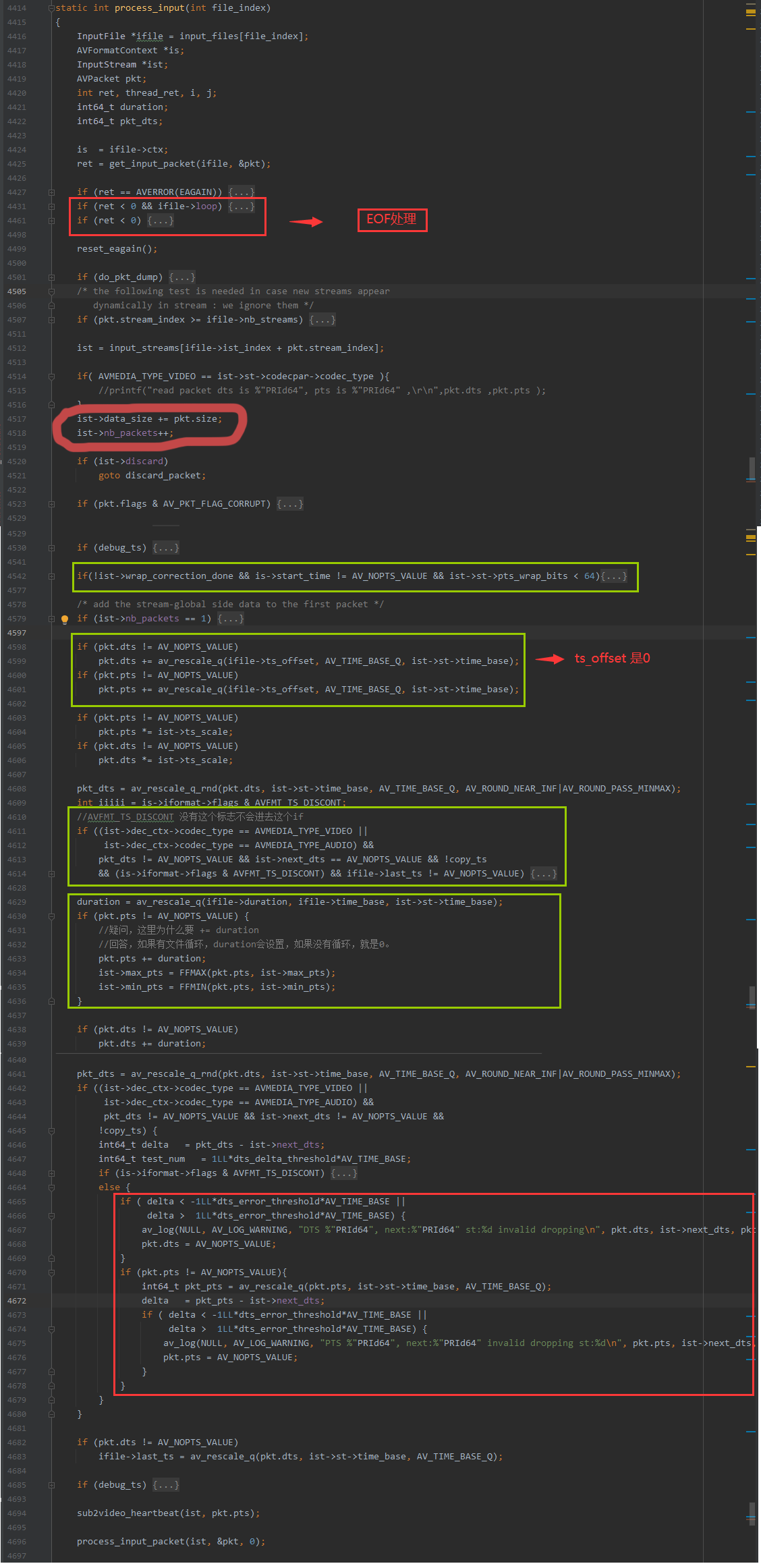Click line number 4672 in the gutter

coord(17,1301)
